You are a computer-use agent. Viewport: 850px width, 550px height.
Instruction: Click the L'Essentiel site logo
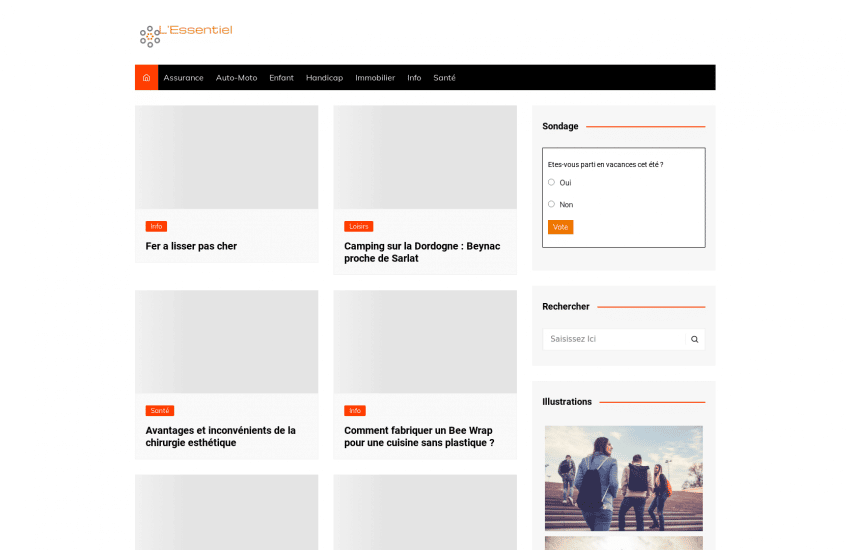186,36
